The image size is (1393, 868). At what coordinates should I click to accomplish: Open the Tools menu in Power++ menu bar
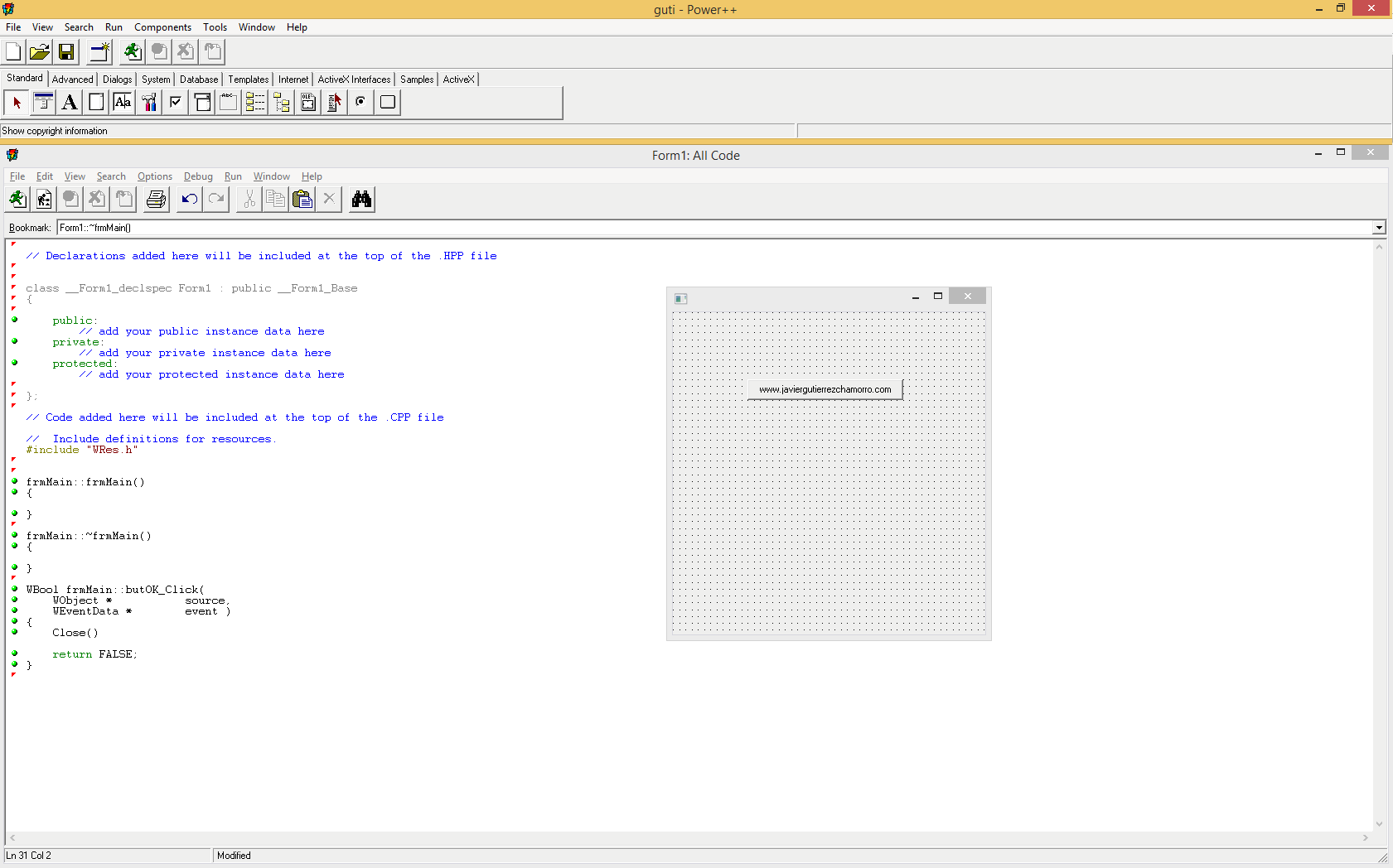point(215,27)
